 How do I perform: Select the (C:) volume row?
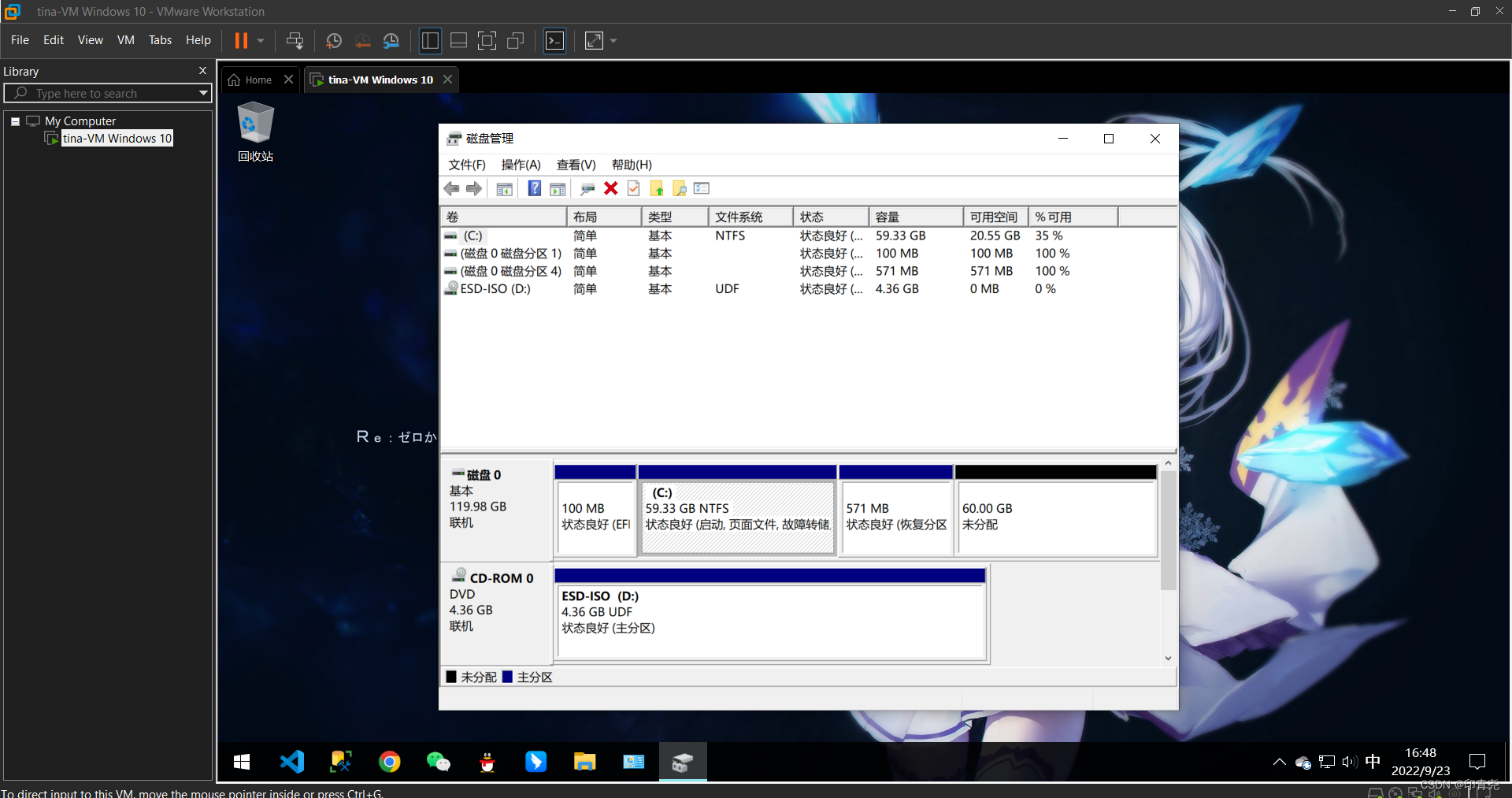click(x=808, y=236)
